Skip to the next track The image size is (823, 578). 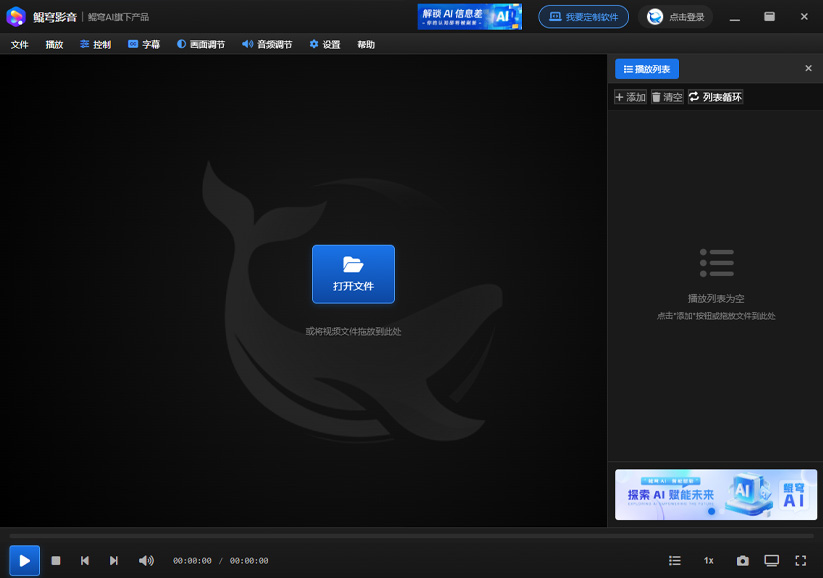[x=114, y=561]
